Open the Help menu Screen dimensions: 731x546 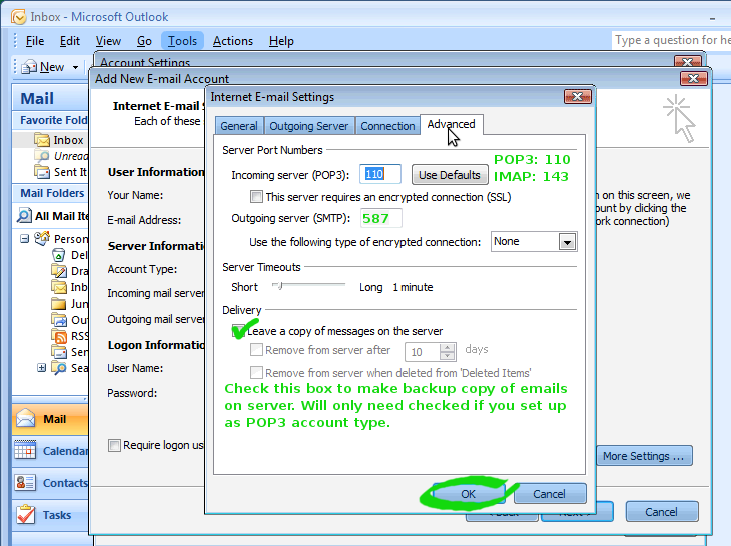(x=281, y=41)
